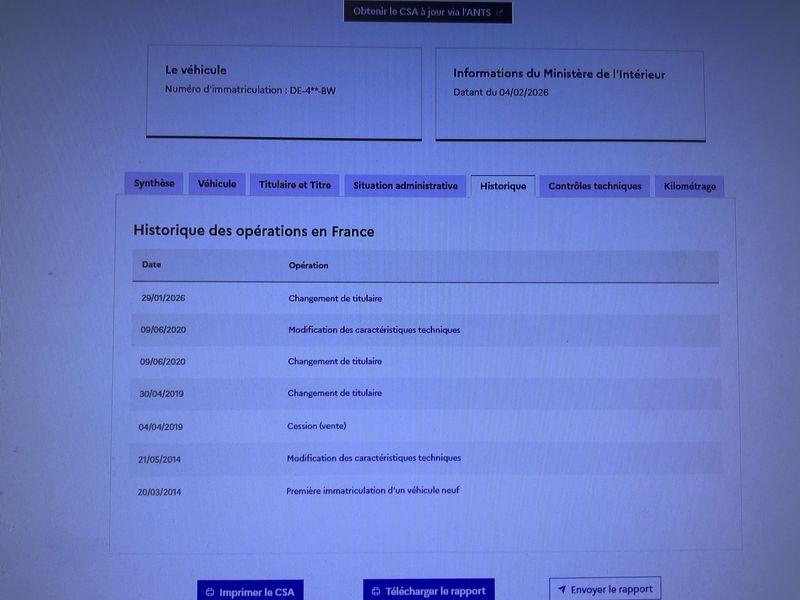Switch to the Véhicule tab

click(x=217, y=184)
